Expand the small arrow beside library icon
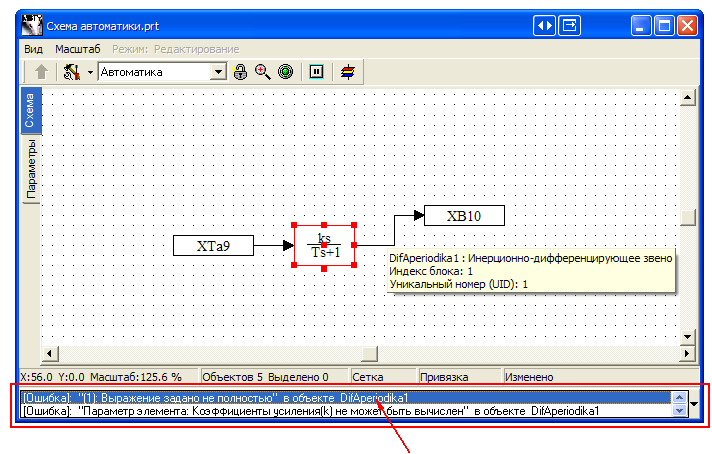The width and height of the screenshot is (712, 454). point(90,72)
